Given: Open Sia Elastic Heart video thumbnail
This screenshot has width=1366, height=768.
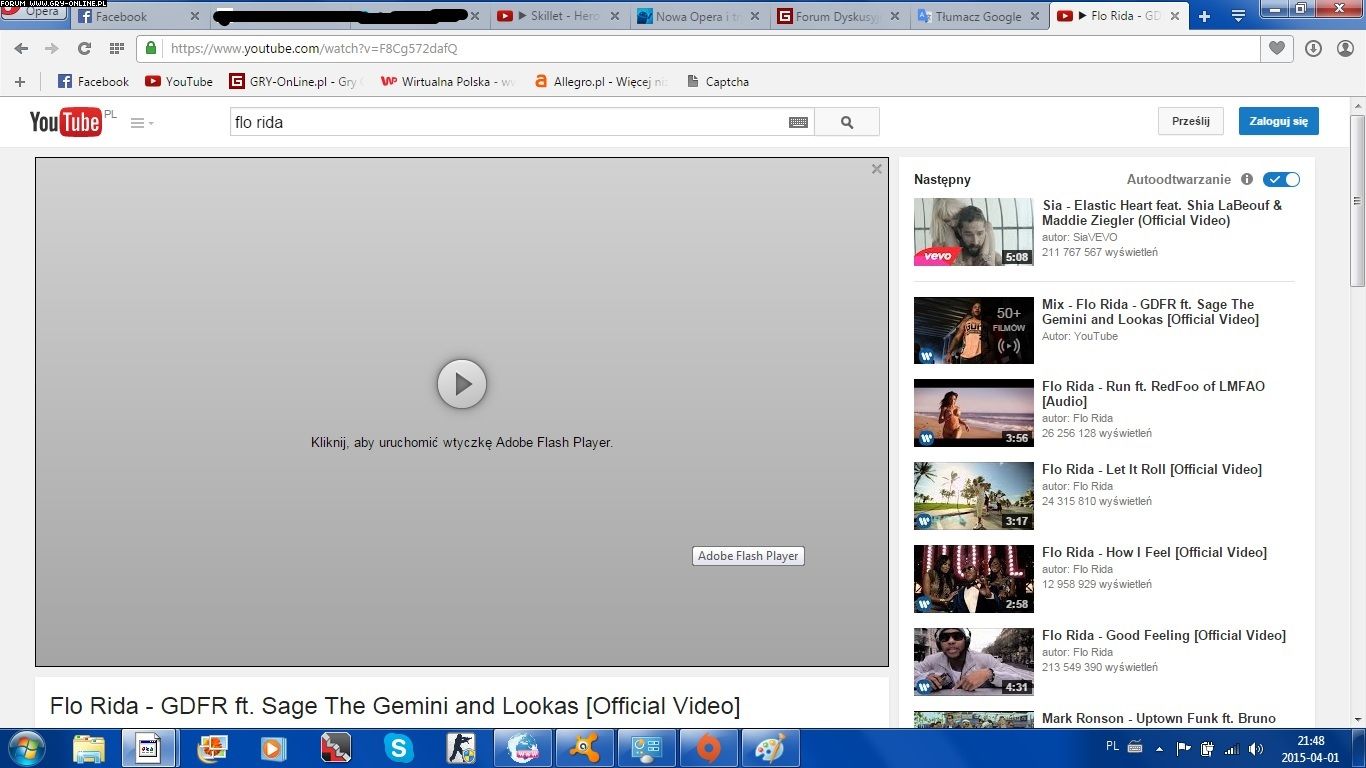Looking at the screenshot, I should (973, 232).
